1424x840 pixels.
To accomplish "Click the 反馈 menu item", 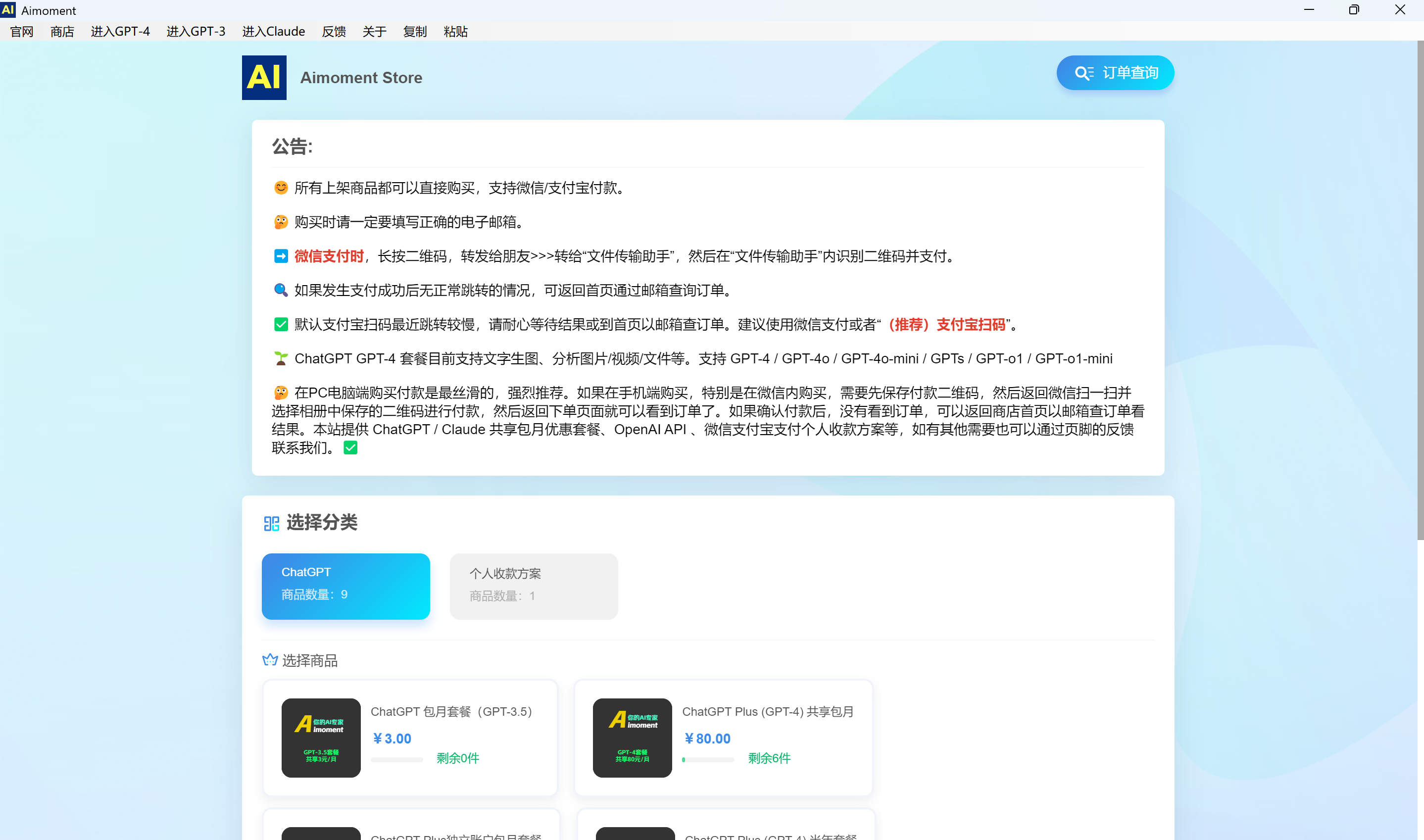I will click(334, 32).
